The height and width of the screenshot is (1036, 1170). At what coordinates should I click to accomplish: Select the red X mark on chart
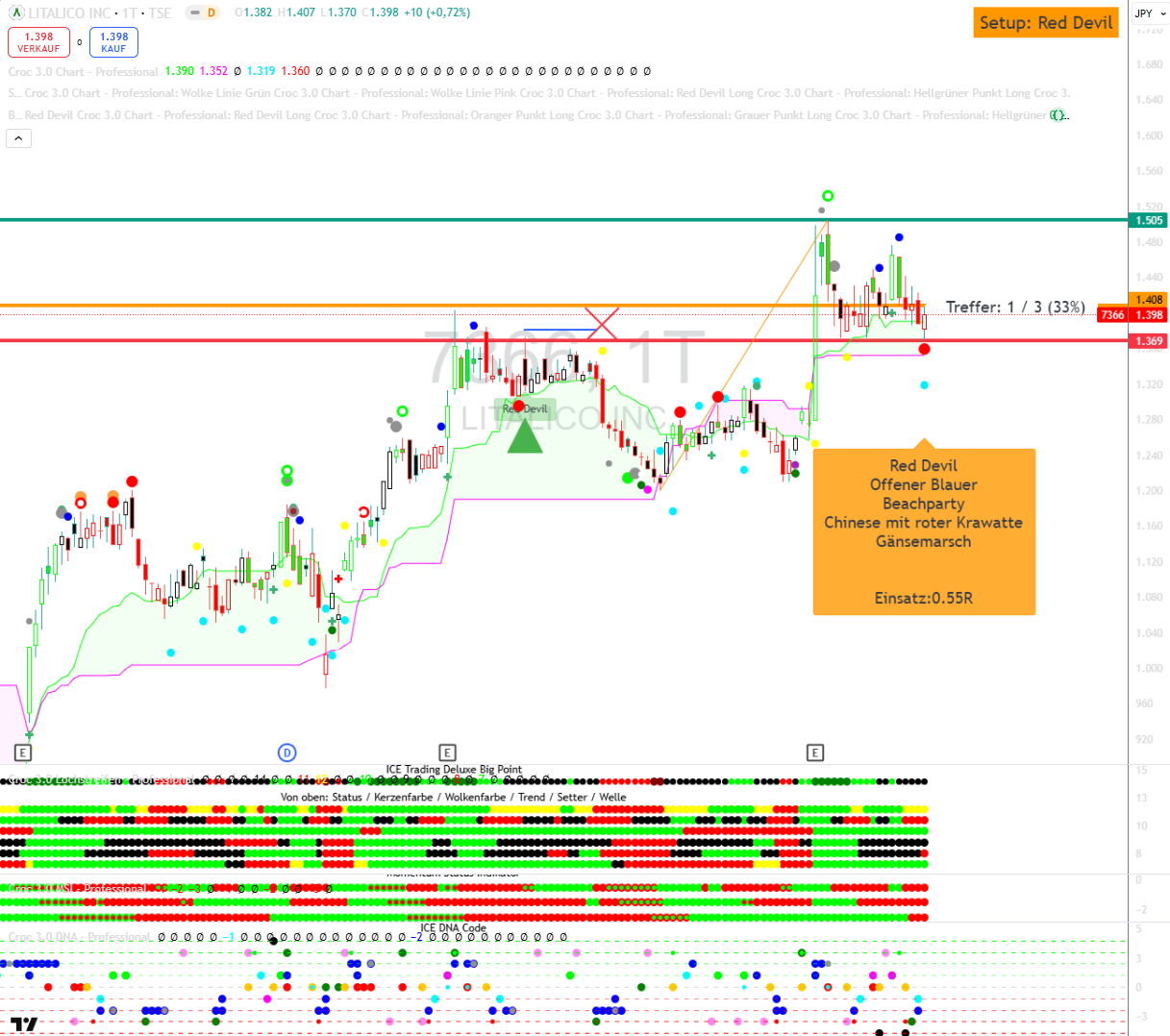click(602, 323)
